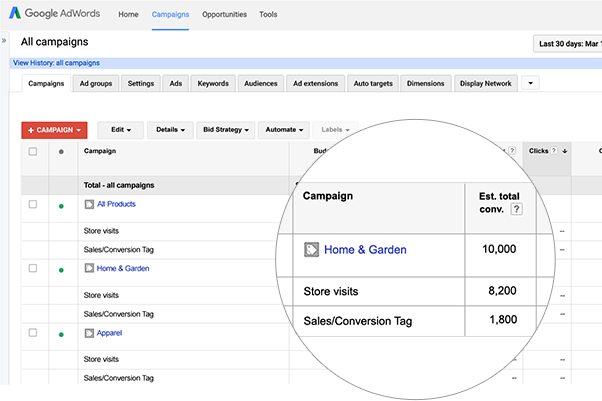Image resolution: width=602 pixels, height=401 pixels.
Task: Tick the Home & Garden campaign checkbox
Action: coord(33,268)
